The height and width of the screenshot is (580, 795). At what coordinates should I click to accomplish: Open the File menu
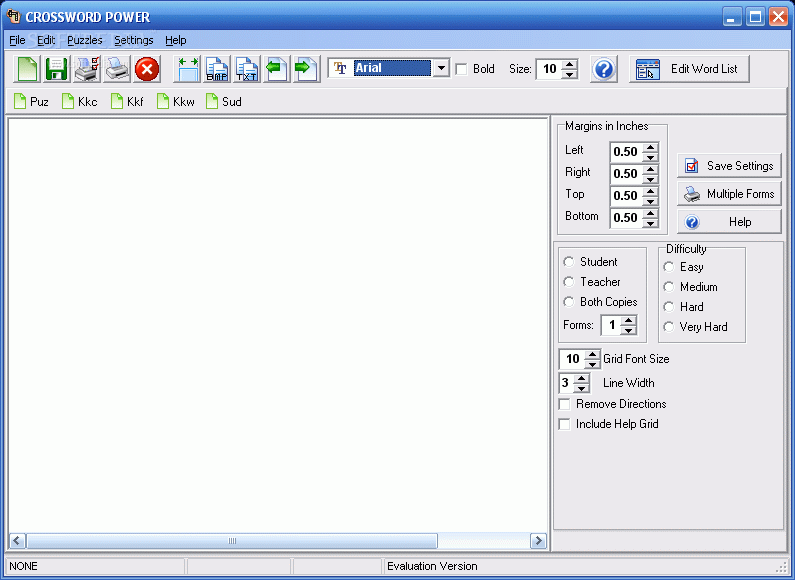point(17,40)
